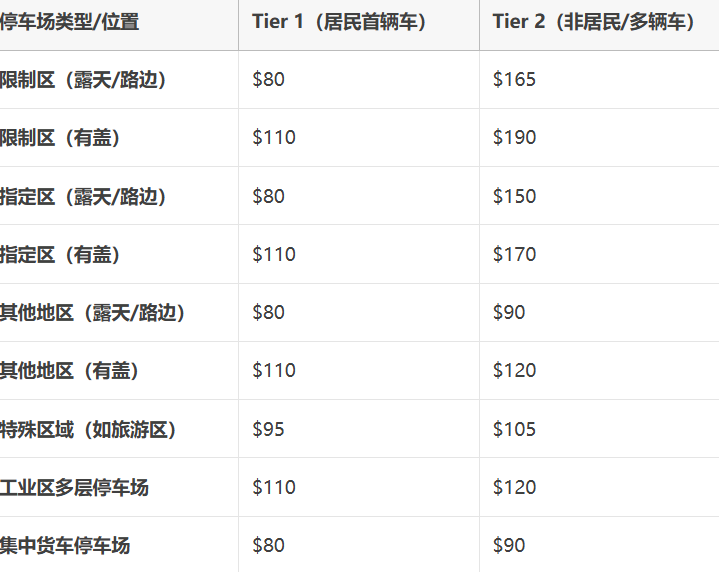The height and width of the screenshot is (572, 719).
Task: Click the 其他地区（露天/路边）row label
Action: 92,313
